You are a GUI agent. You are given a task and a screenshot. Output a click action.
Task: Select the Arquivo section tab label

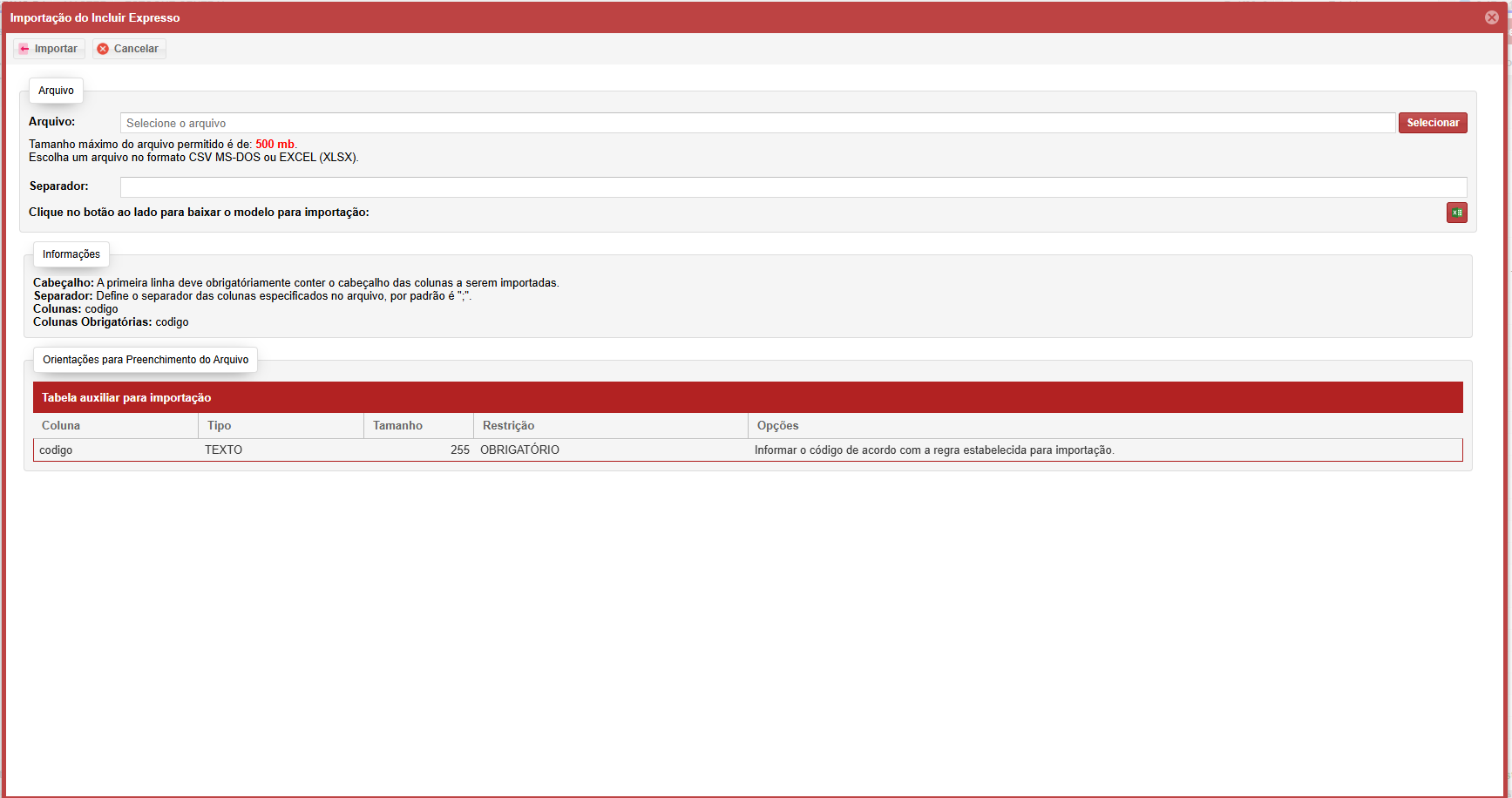pos(56,91)
